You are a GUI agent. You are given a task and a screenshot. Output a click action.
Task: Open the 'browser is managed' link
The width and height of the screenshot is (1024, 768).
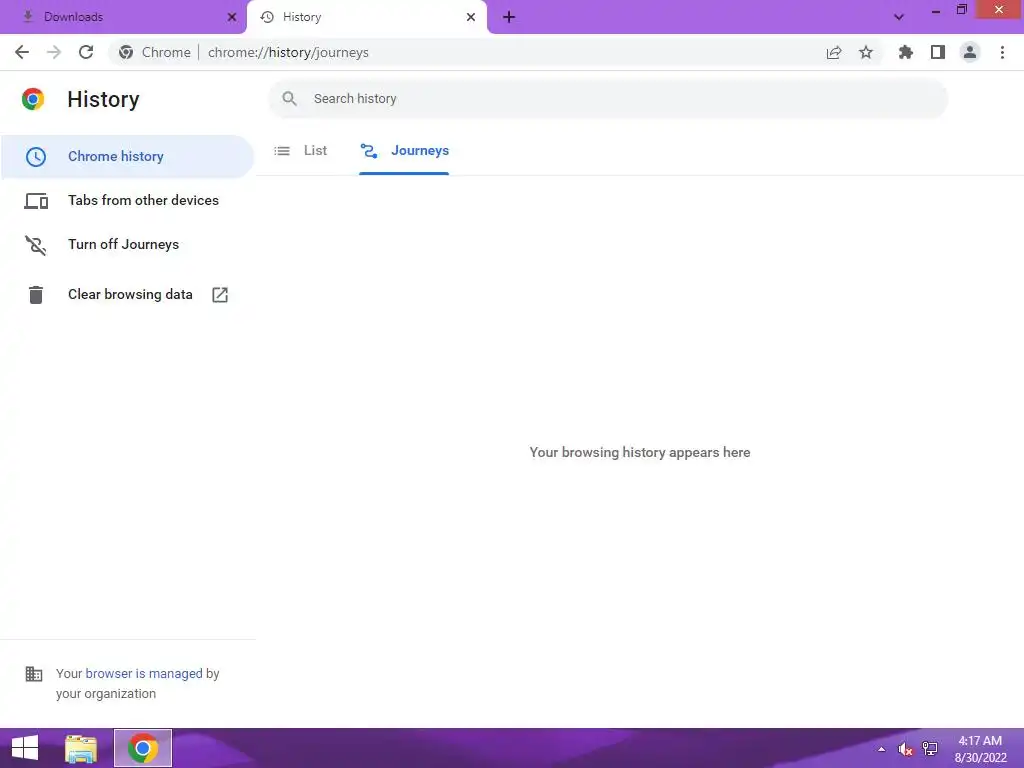click(144, 673)
